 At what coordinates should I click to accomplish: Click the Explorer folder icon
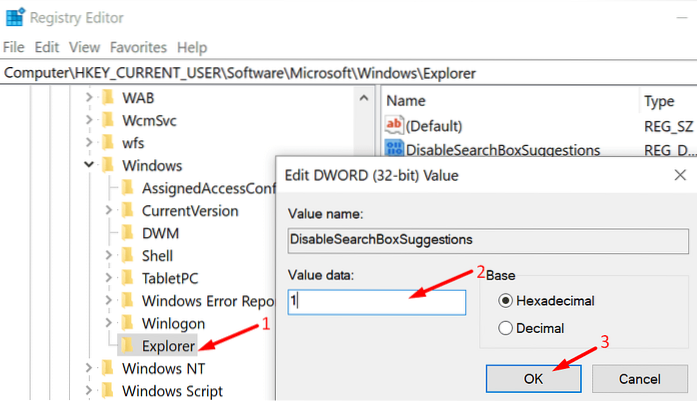coord(126,345)
